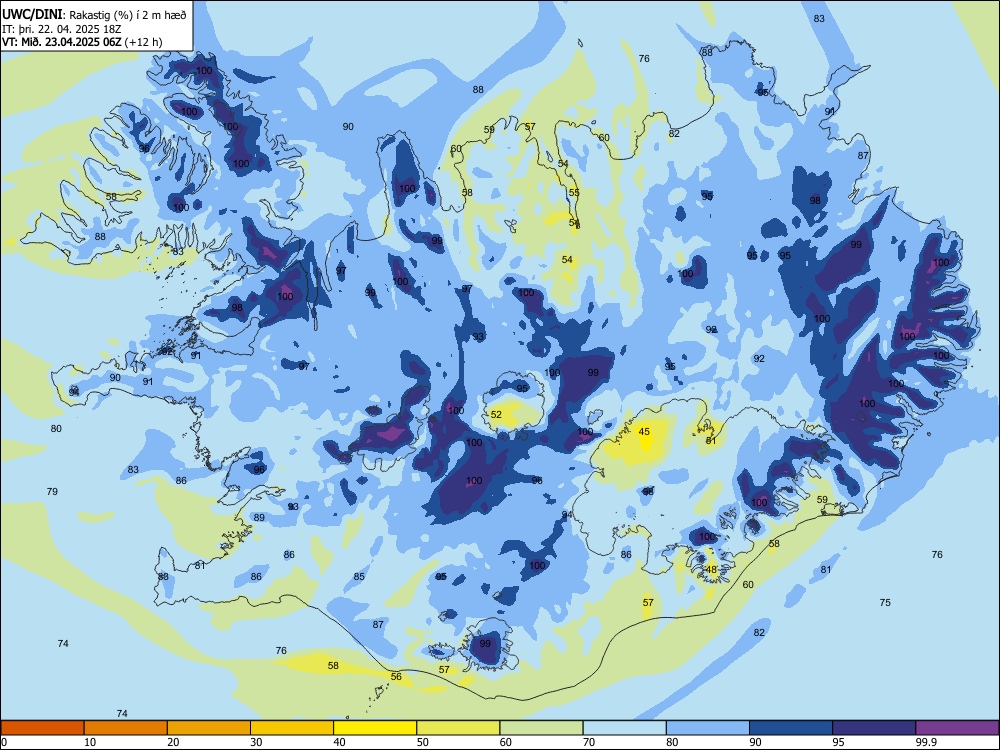Click the dark orange 0–10 legend swatch
Screen dimensions: 1000x750
(42, 728)
